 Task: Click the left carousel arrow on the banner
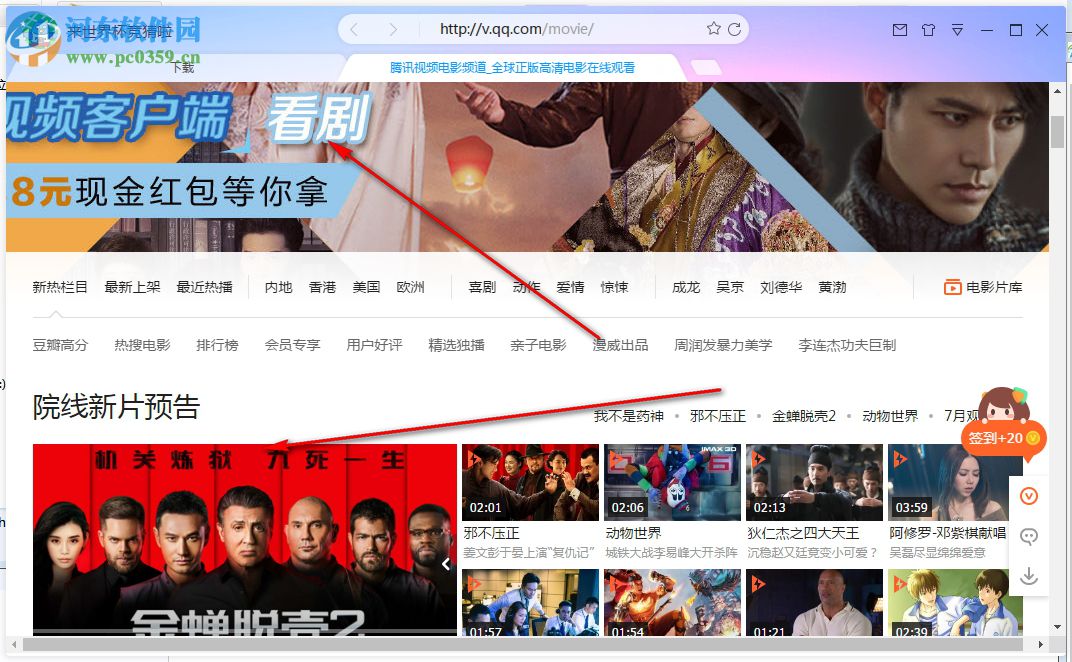pyautogui.click(x=446, y=564)
